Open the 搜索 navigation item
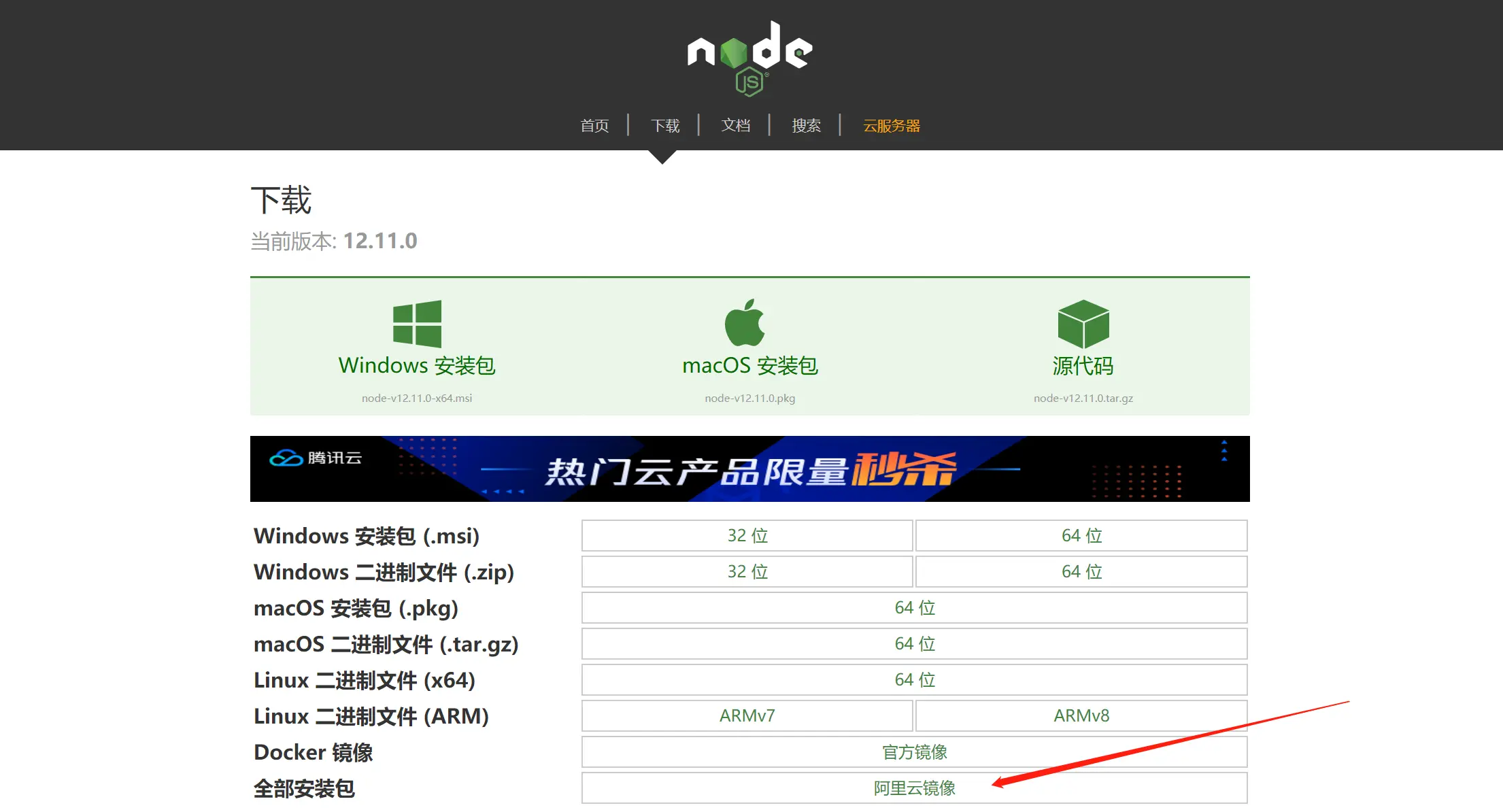1503x812 pixels. (x=806, y=126)
